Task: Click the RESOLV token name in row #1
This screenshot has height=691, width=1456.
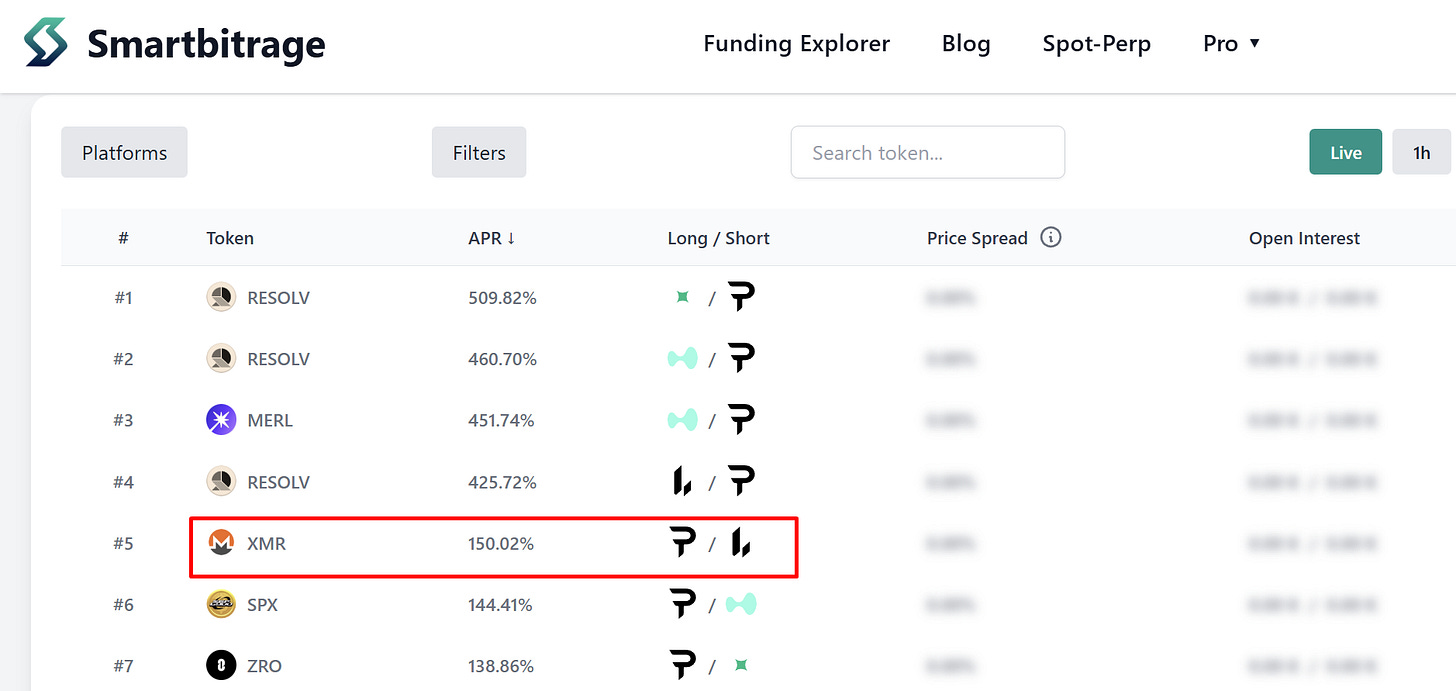Action: (x=279, y=298)
